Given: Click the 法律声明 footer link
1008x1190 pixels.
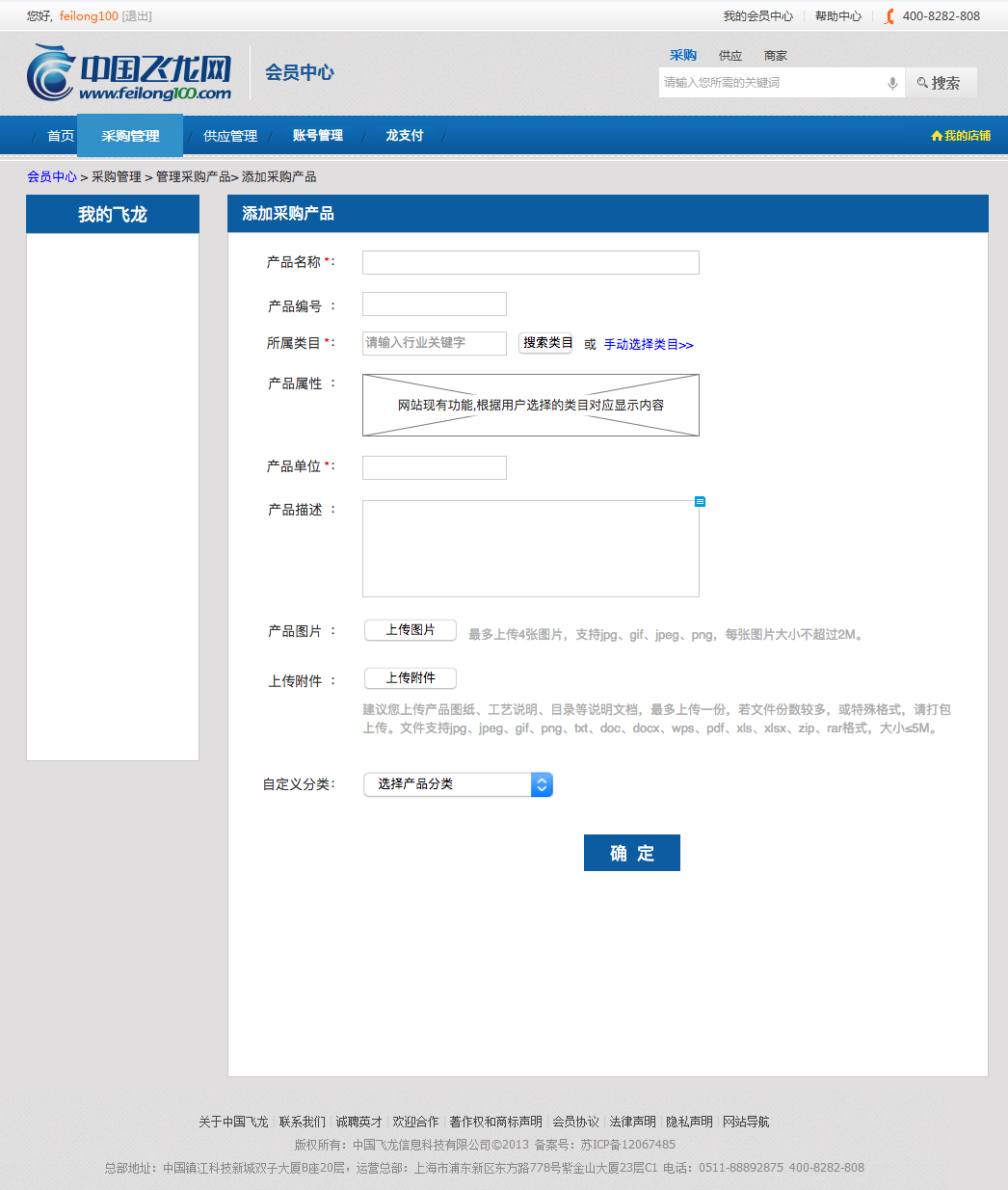Looking at the screenshot, I should pyautogui.click(x=632, y=1123).
